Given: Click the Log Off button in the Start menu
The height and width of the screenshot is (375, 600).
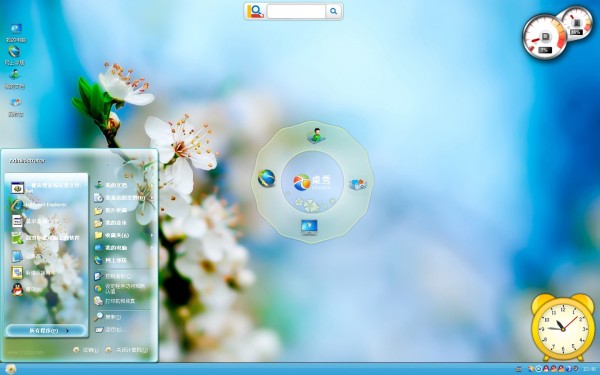Looking at the screenshot, I should point(86,350).
